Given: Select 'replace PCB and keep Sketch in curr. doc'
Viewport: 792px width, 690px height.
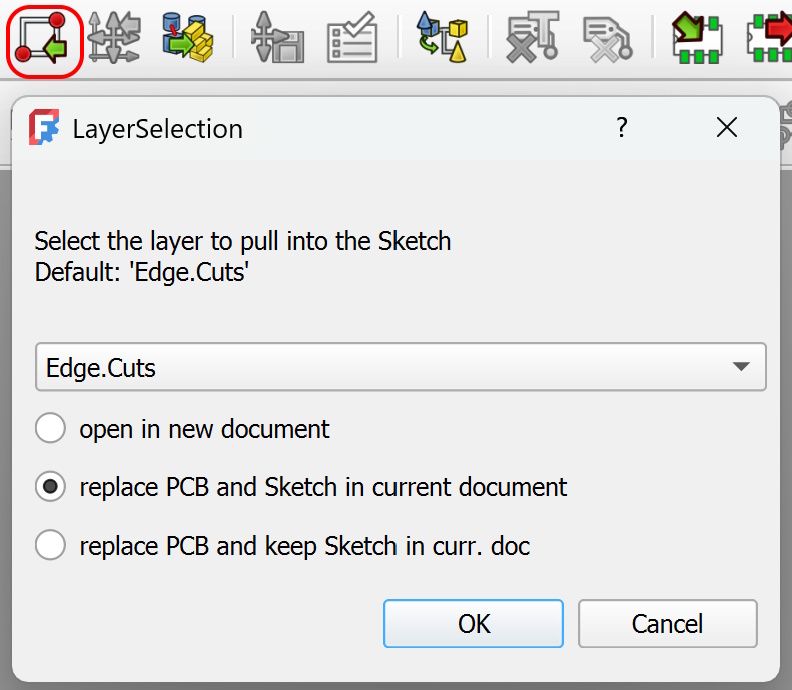Looking at the screenshot, I should tap(50, 546).
